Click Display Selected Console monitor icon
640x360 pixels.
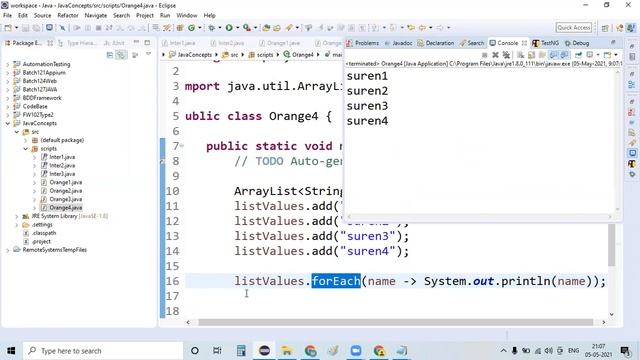(x=590, y=55)
